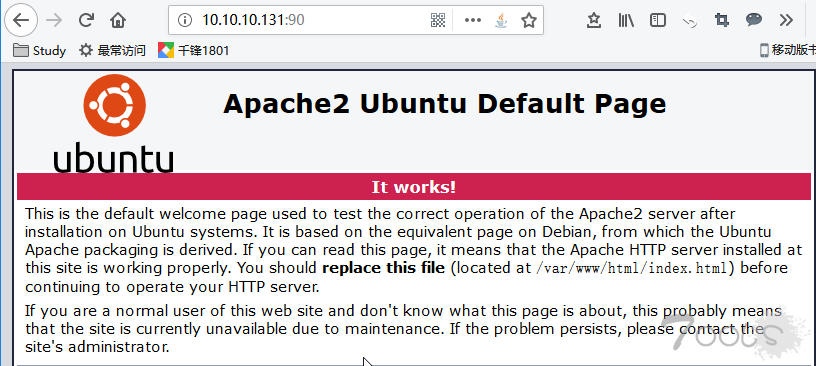Bookmark this page with the star
Image resolution: width=816 pixels, height=366 pixels.
(529, 20)
